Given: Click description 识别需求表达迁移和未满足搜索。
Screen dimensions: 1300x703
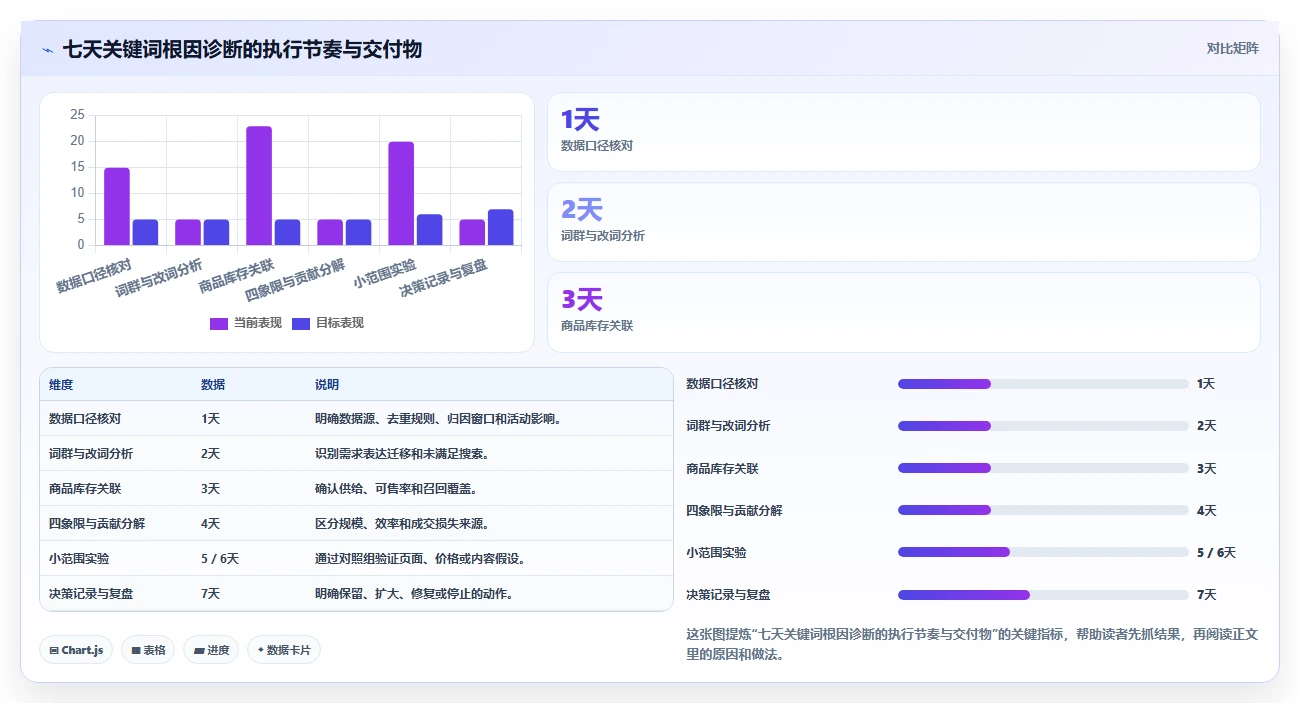Looking at the screenshot, I should [402, 454].
